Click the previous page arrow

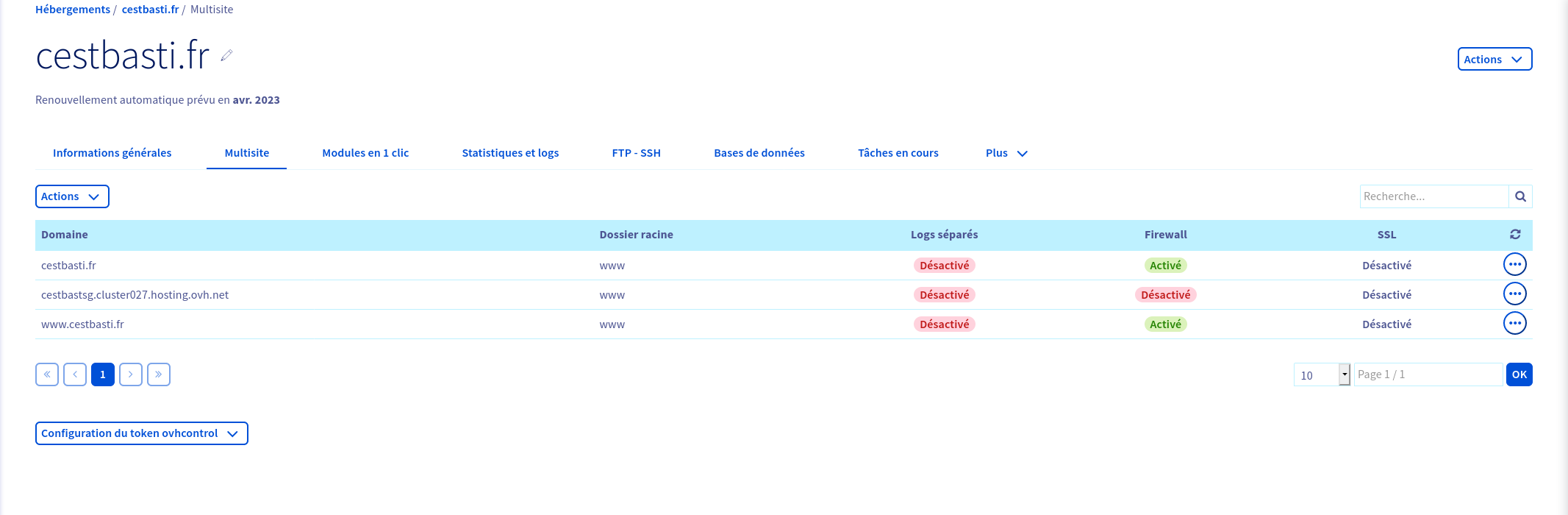[75, 374]
